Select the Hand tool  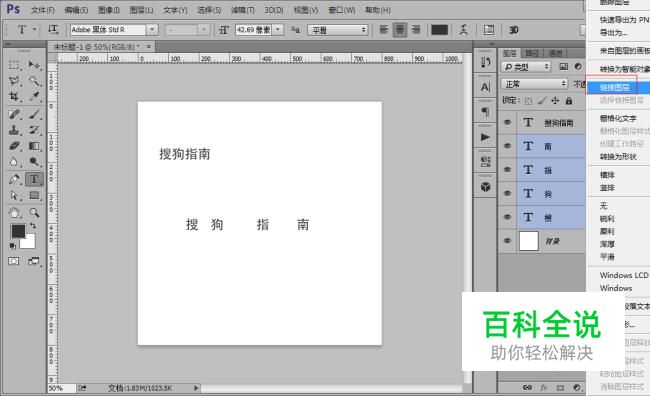tap(14, 213)
